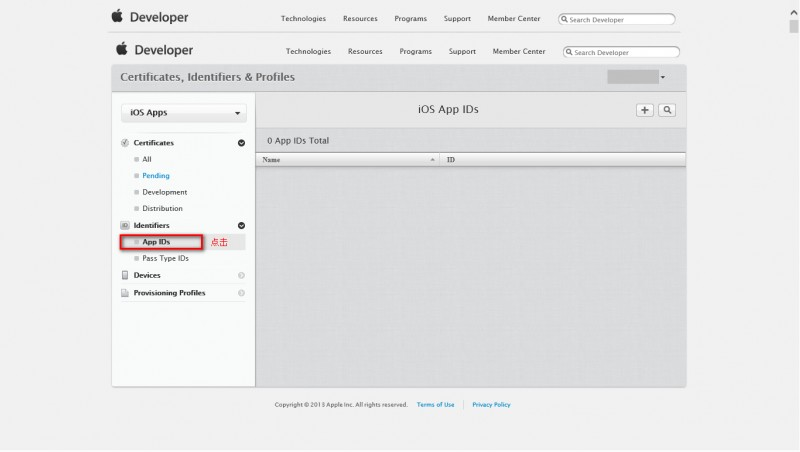Select Distribution certificates

pyautogui.click(x=162, y=208)
